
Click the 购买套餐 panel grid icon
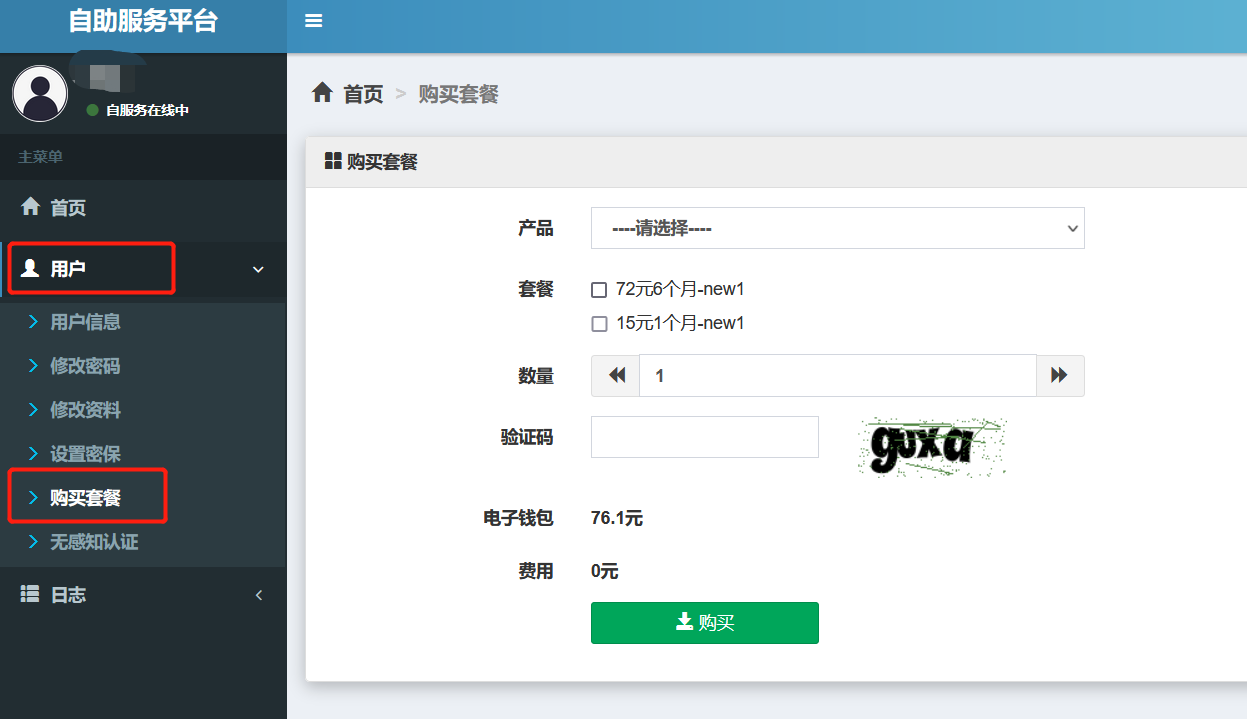pos(333,160)
